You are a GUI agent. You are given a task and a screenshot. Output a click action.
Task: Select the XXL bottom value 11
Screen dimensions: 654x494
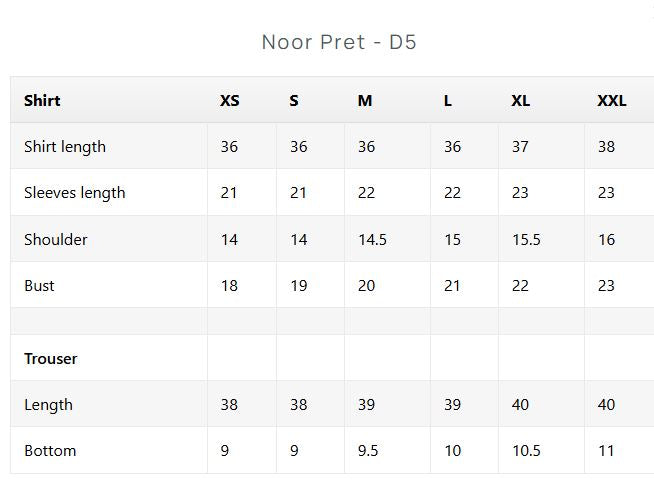click(x=606, y=451)
